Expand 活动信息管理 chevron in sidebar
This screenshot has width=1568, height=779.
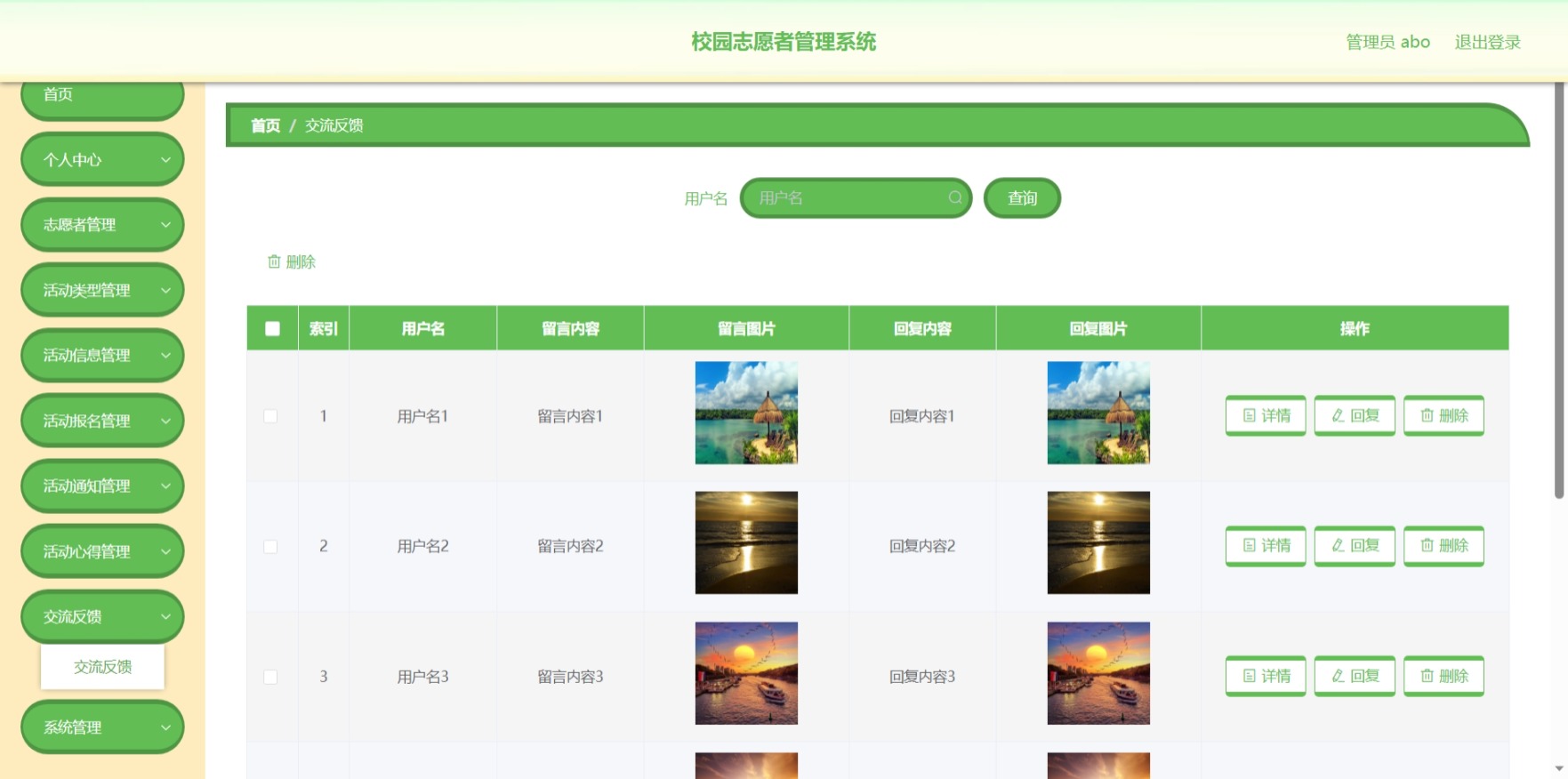165,356
